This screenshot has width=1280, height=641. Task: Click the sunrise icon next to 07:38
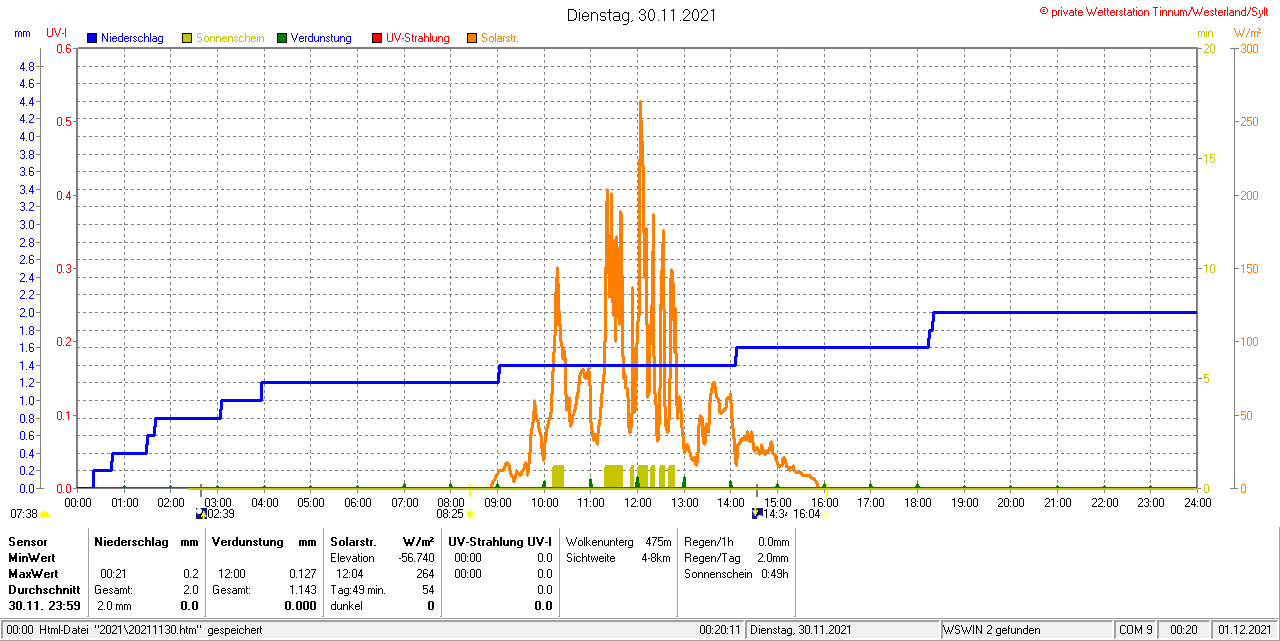pos(44,514)
